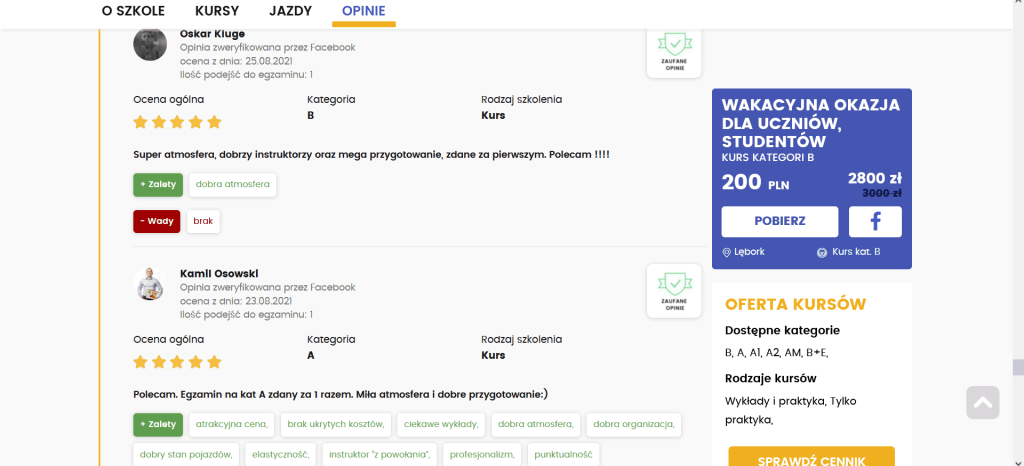This screenshot has width=1024, height=466.
Task: Switch to the KURSY tab
Action: [x=219, y=11]
